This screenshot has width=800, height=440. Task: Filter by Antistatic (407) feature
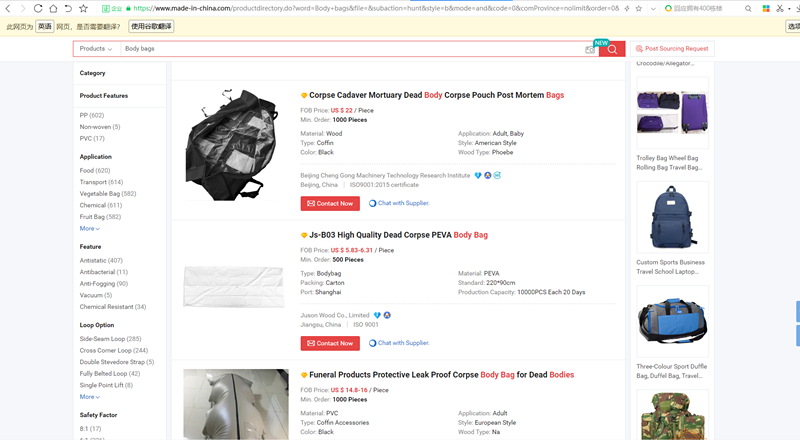pos(101,260)
